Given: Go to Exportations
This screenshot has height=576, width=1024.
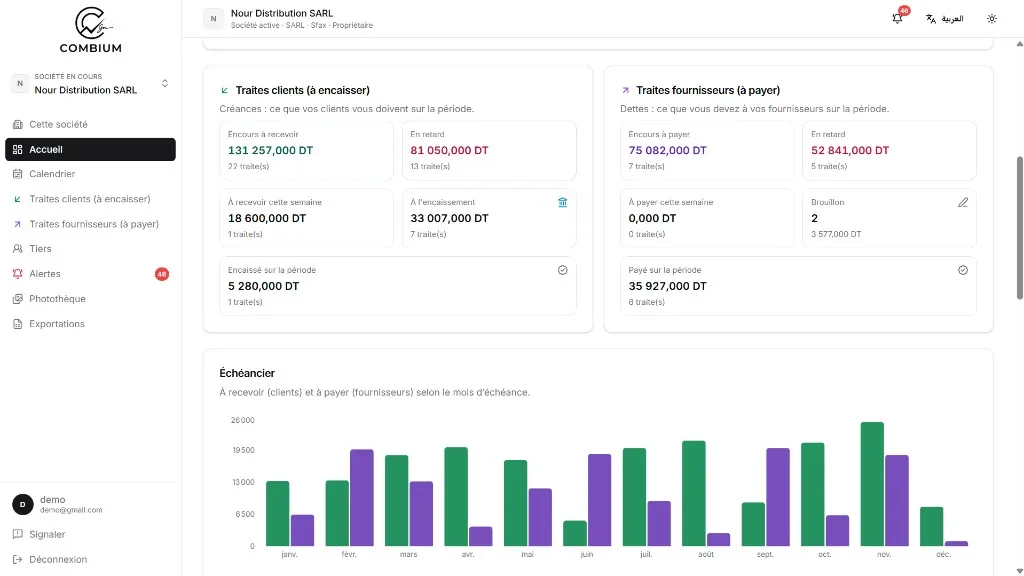Looking at the screenshot, I should coord(90,324).
